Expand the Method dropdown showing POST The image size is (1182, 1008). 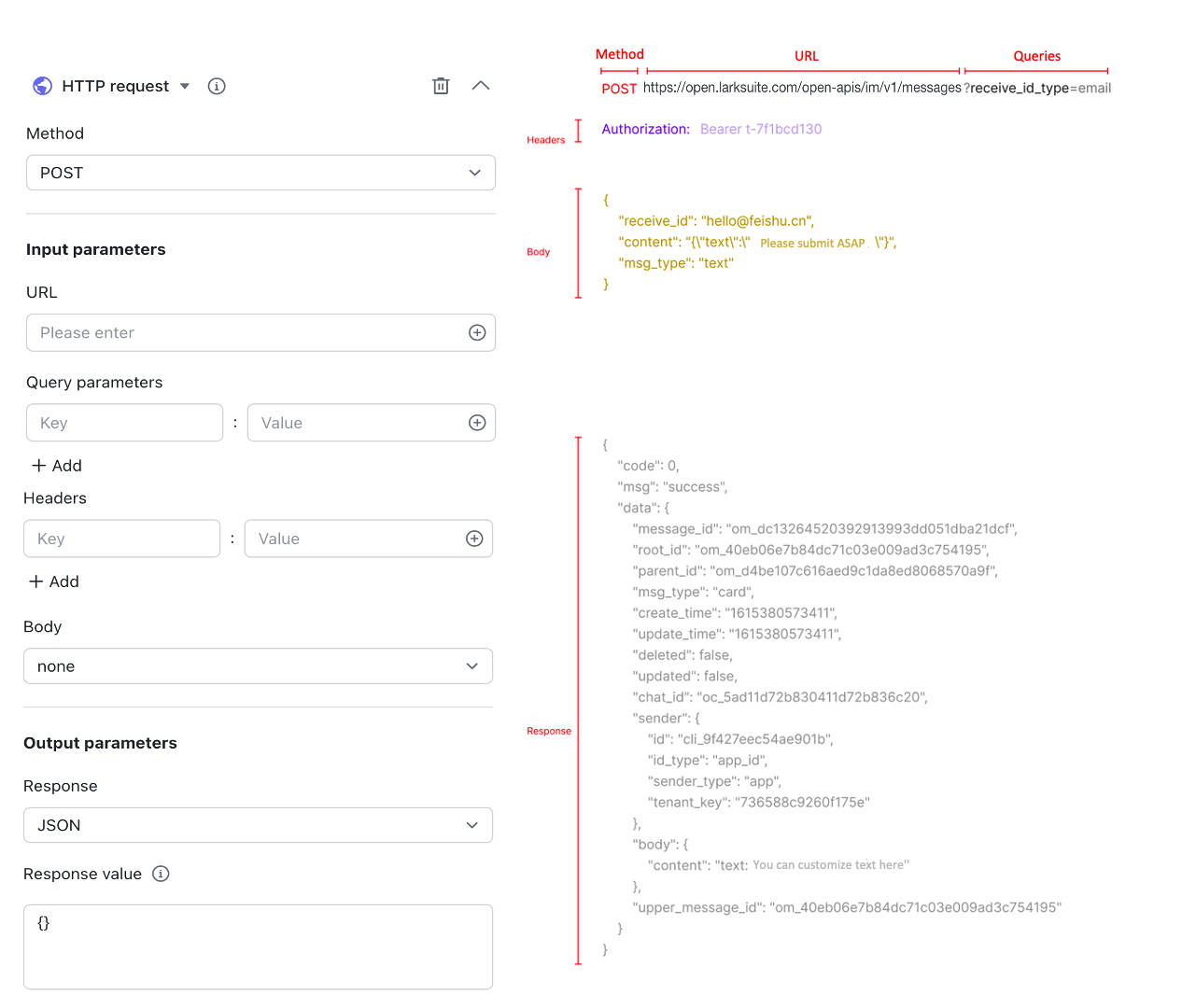coord(260,173)
